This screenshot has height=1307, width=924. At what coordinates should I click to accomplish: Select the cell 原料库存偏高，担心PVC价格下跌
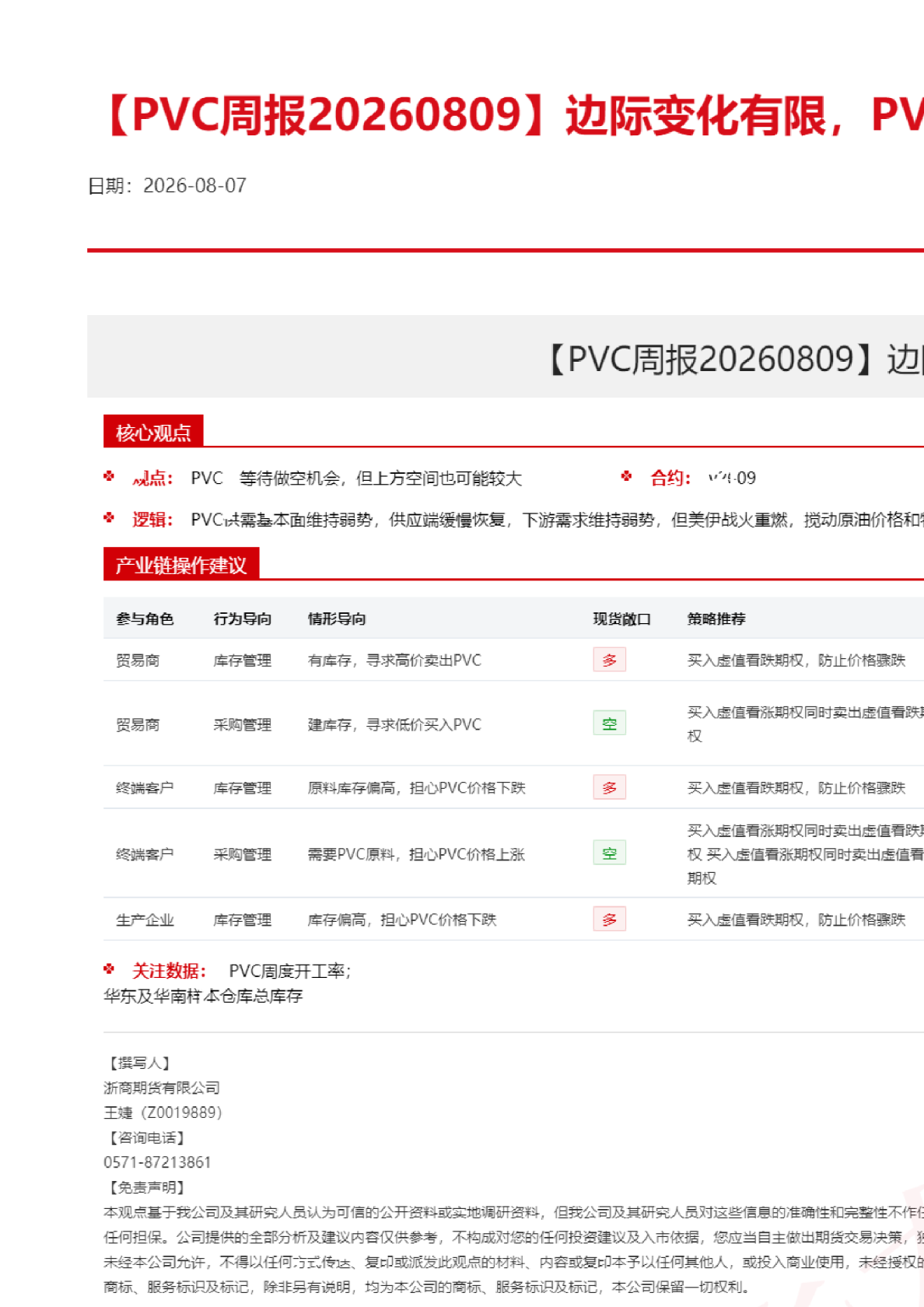tap(416, 788)
